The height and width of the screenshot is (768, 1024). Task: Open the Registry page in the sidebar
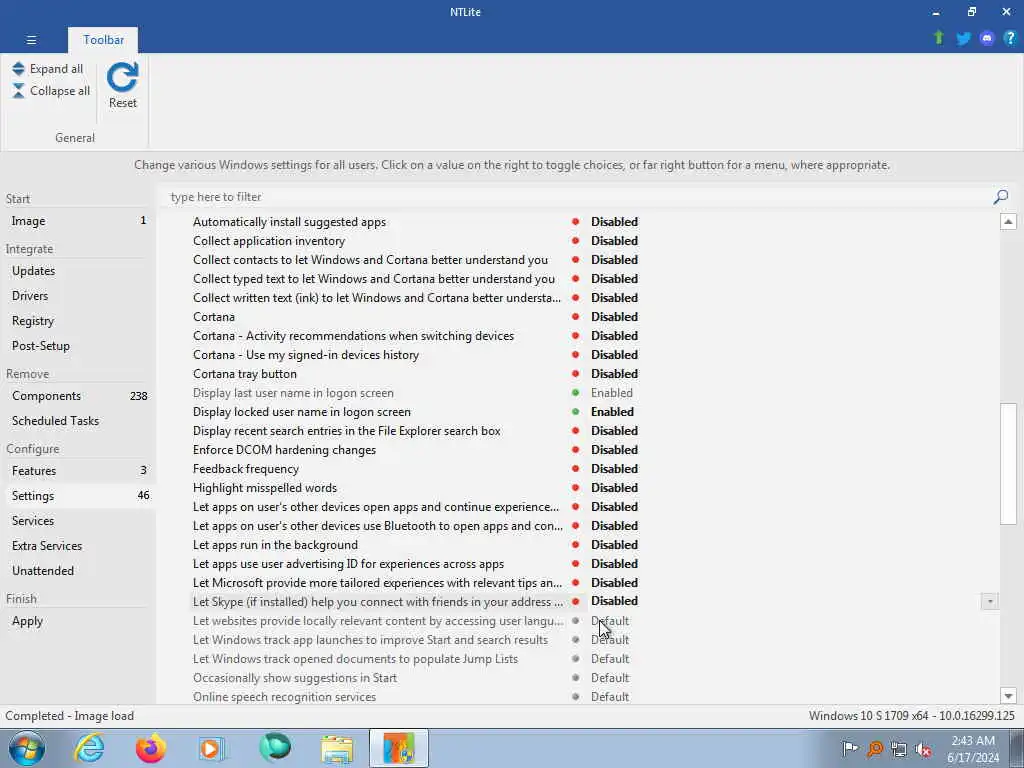tap(78, 321)
